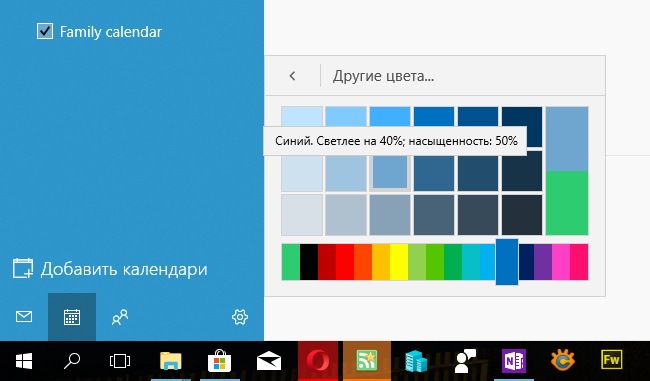This screenshot has height=381, width=650.
Task: Open the Mail app taskbar icon
Action: (x=269, y=361)
